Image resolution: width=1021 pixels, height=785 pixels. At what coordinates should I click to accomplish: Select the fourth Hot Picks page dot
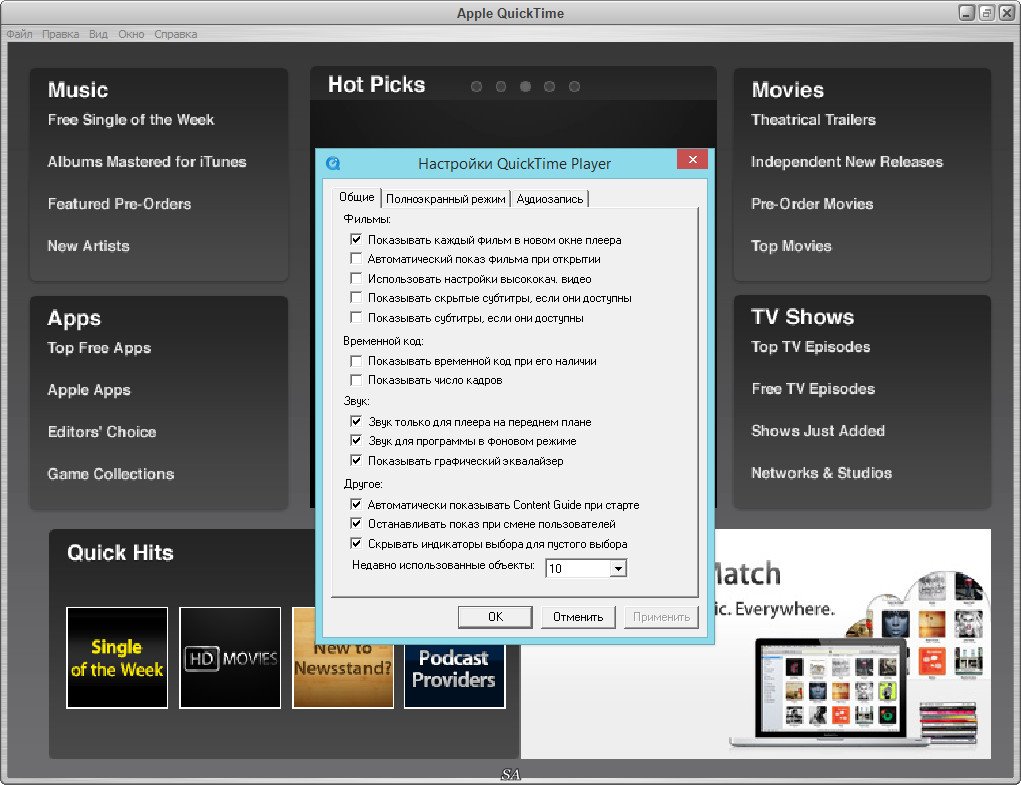coord(550,87)
